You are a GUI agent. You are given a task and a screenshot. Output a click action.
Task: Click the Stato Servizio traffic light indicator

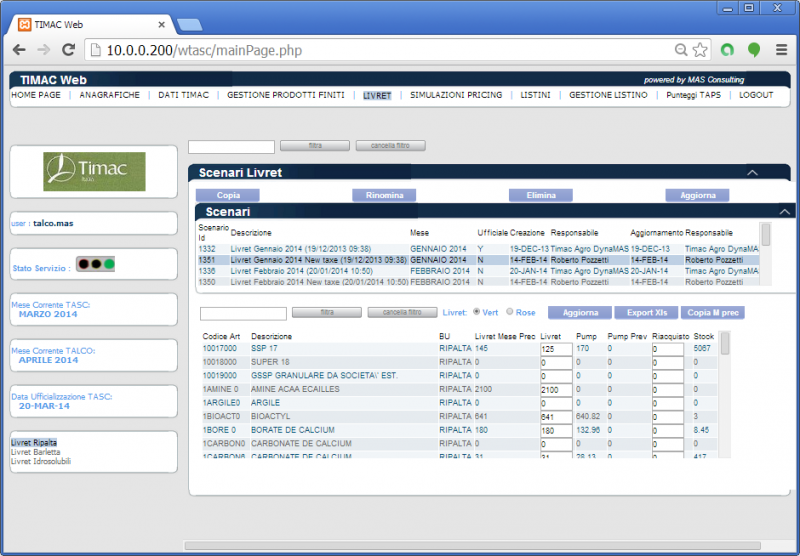(96, 265)
